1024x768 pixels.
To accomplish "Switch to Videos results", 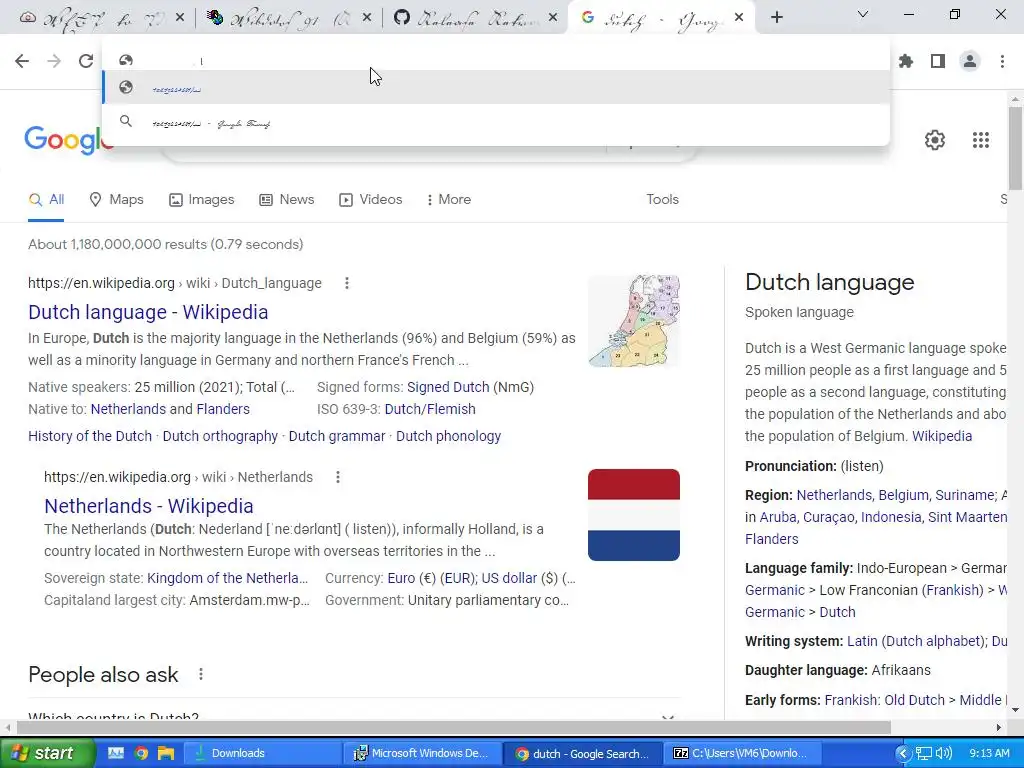I will [x=370, y=200].
